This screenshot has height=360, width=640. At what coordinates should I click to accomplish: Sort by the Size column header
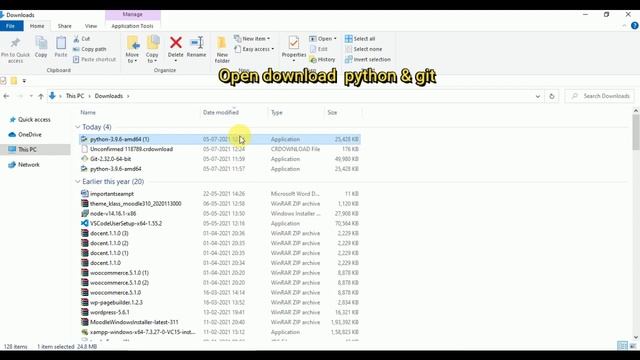coord(332,113)
